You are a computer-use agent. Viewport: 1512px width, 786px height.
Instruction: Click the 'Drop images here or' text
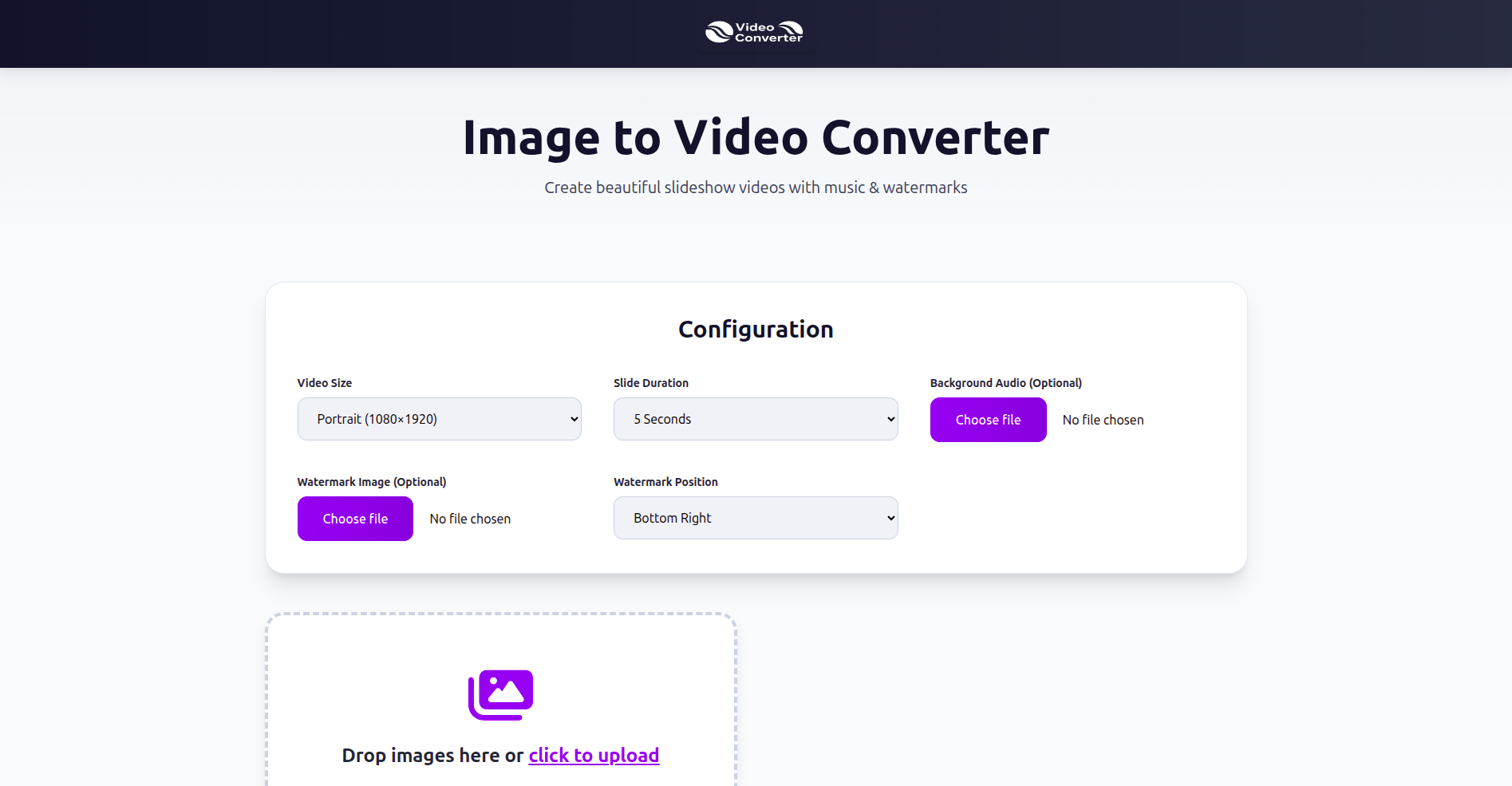coord(432,755)
